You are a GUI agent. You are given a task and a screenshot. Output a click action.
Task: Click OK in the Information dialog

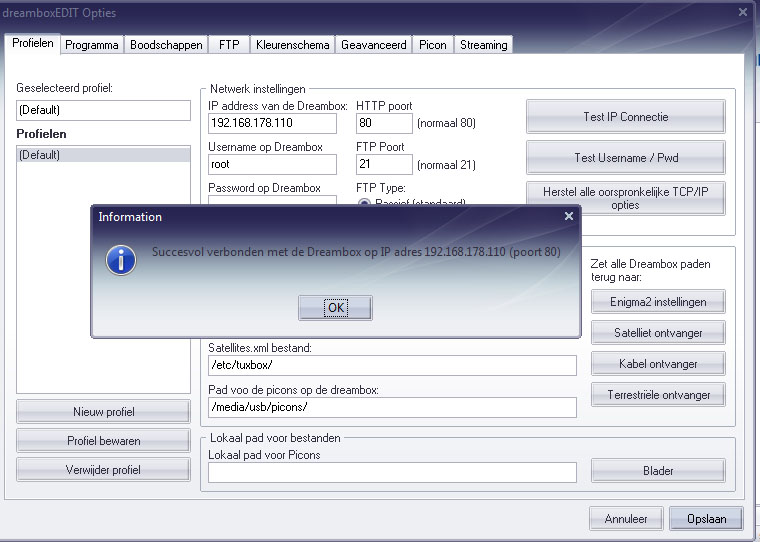(x=335, y=308)
